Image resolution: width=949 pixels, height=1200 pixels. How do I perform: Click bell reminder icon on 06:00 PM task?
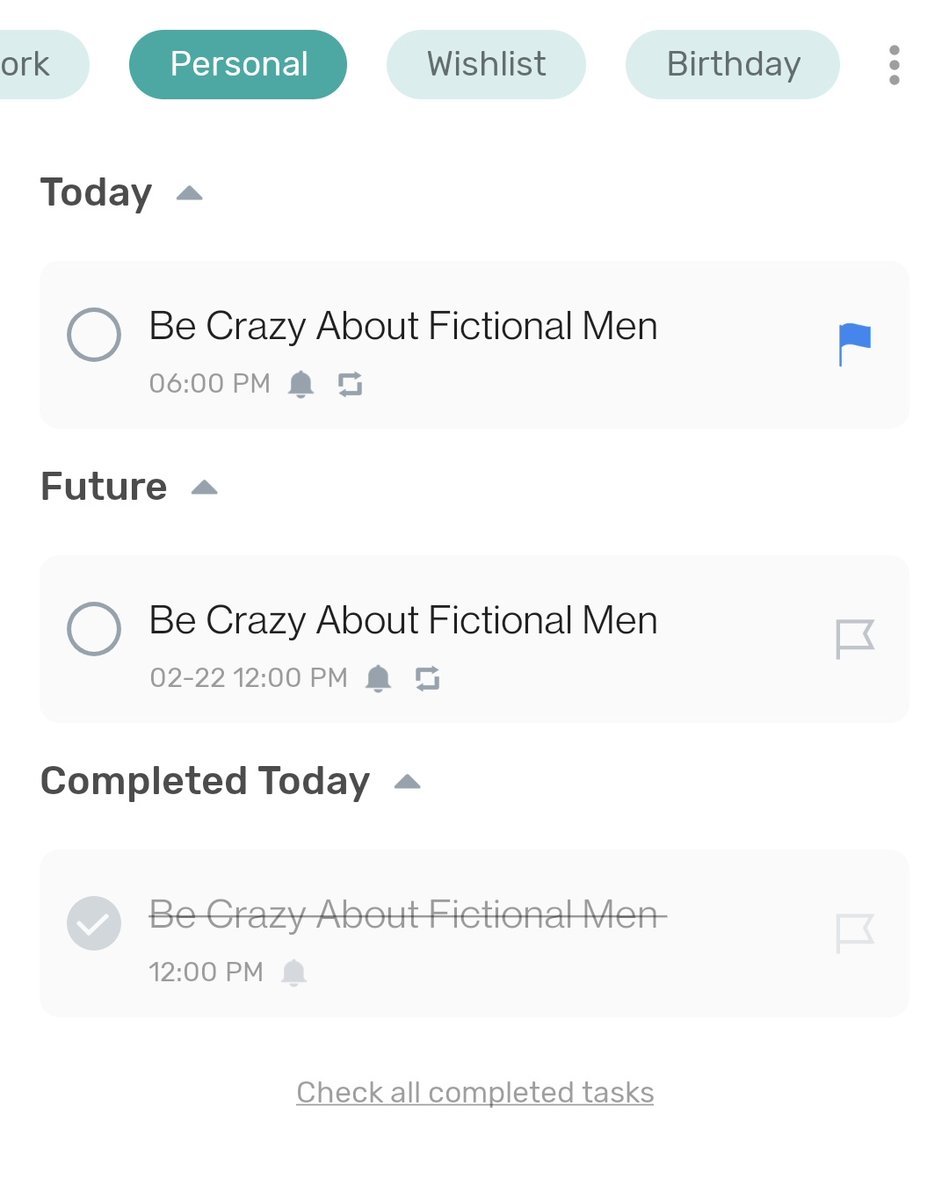click(301, 384)
